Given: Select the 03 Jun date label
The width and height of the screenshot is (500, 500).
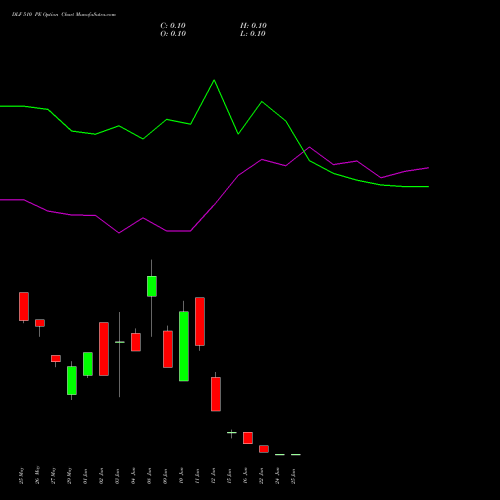Looking at the screenshot, I should tap(118, 476).
